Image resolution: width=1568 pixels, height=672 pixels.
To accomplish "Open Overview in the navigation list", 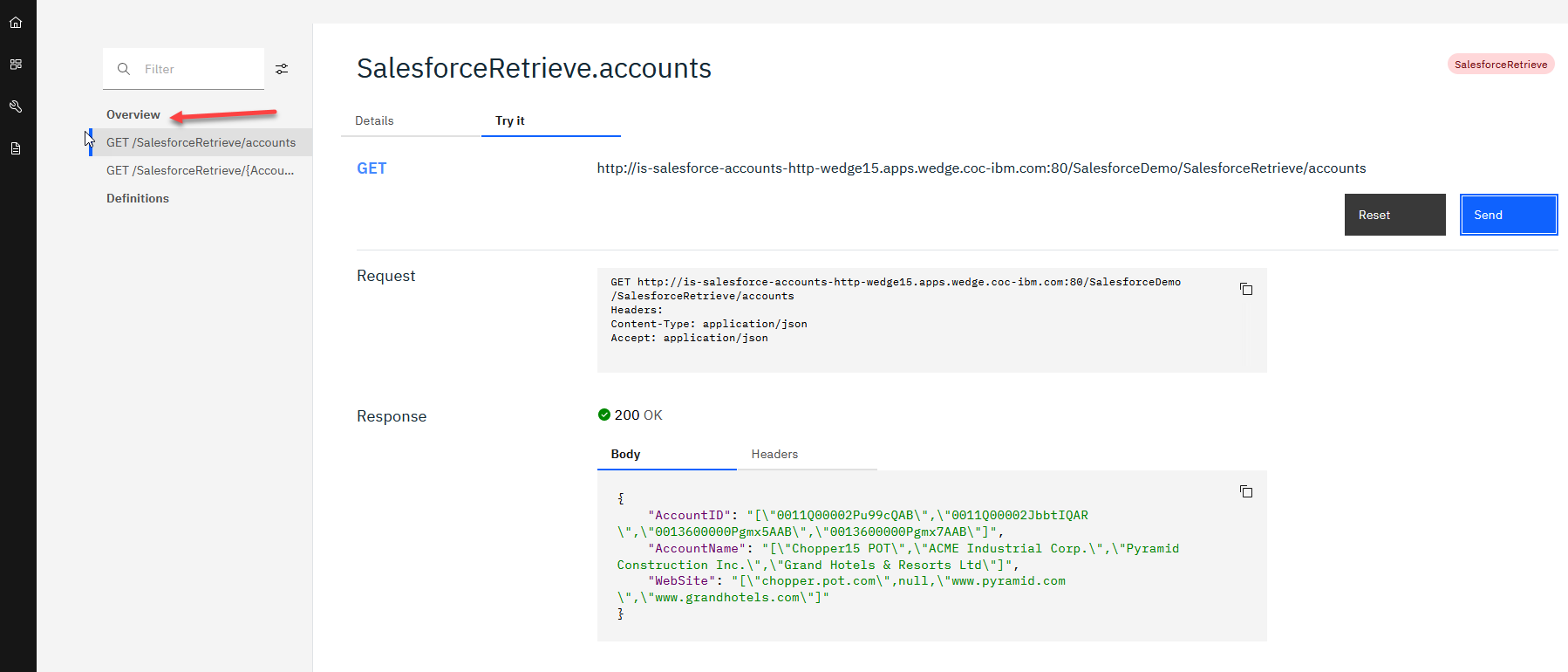I will (133, 114).
